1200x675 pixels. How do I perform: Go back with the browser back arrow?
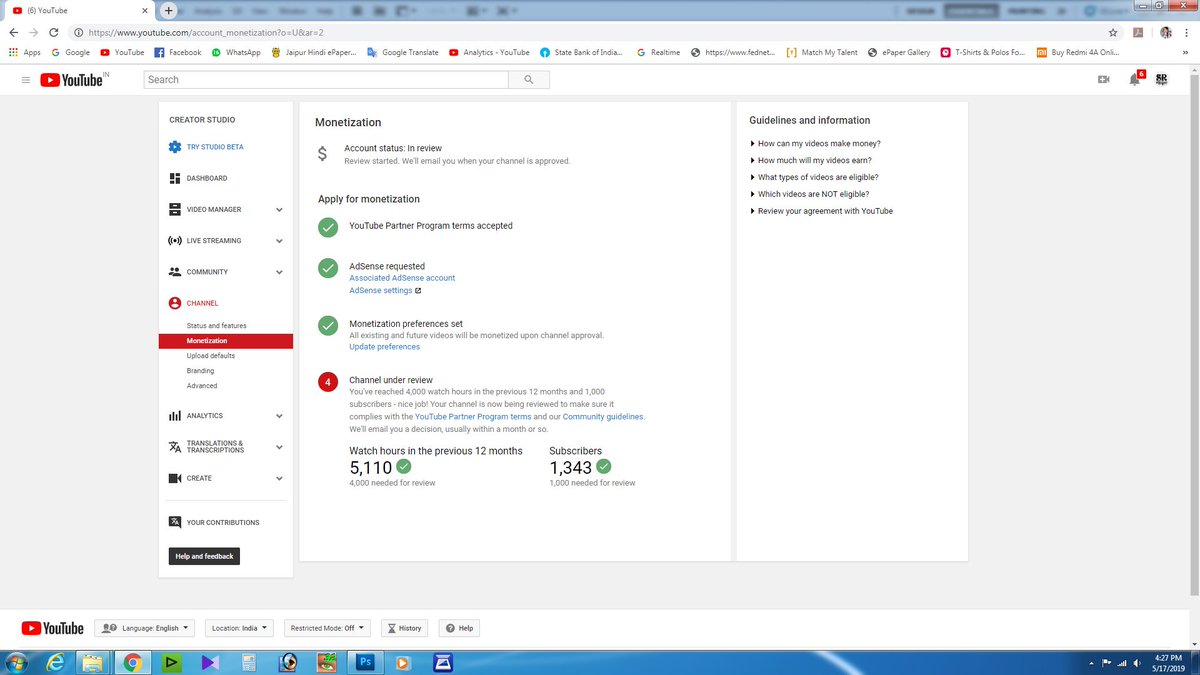14,32
